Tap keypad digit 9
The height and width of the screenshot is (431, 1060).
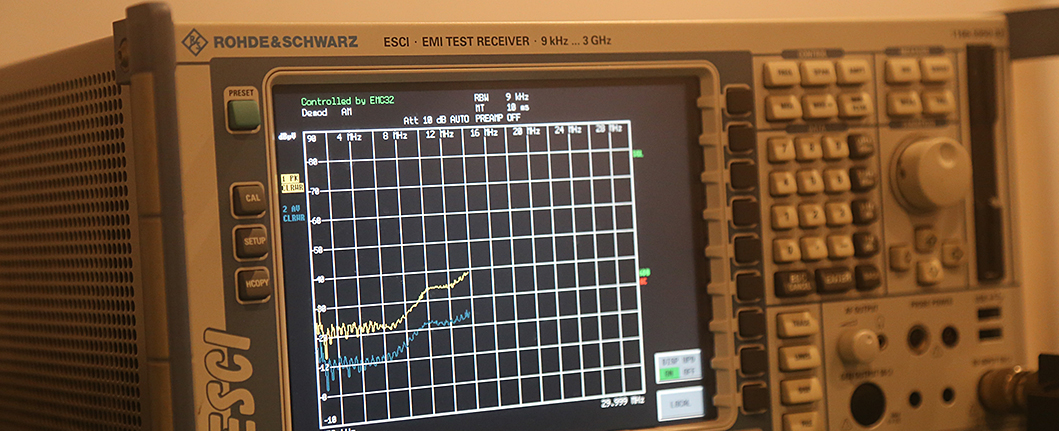point(836,147)
